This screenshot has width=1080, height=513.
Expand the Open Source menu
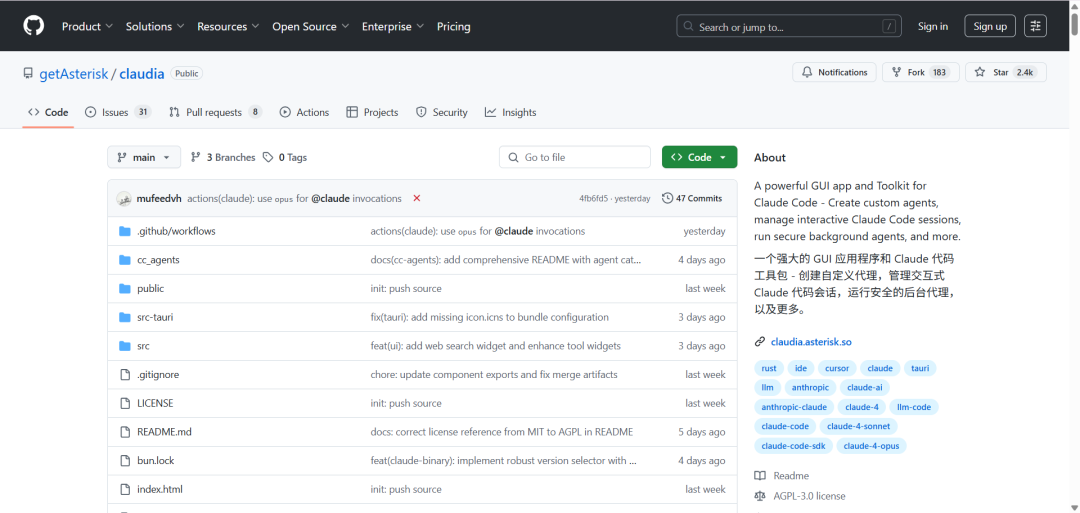coord(310,26)
